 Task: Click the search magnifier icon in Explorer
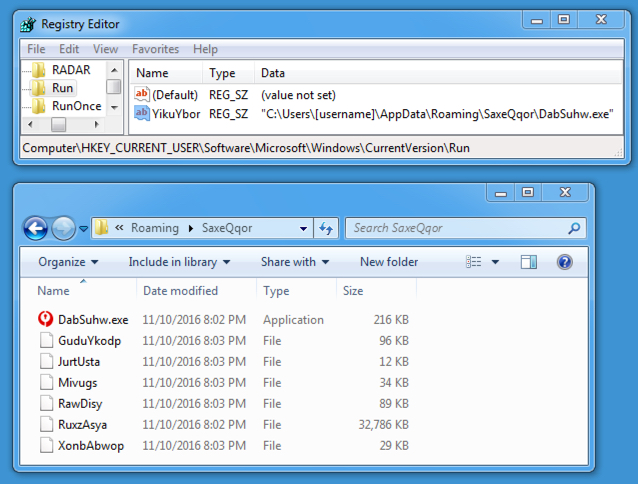pyautogui.click(x=574, y=228)
